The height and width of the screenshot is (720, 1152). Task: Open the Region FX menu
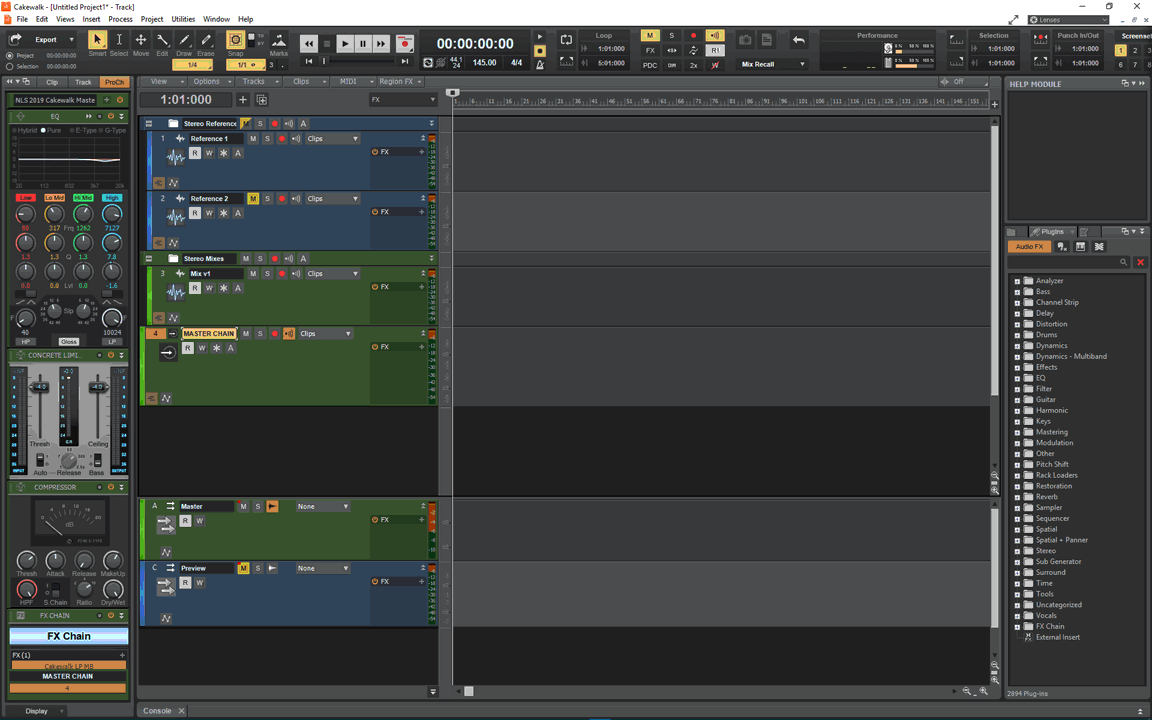[x=400, y=82]
